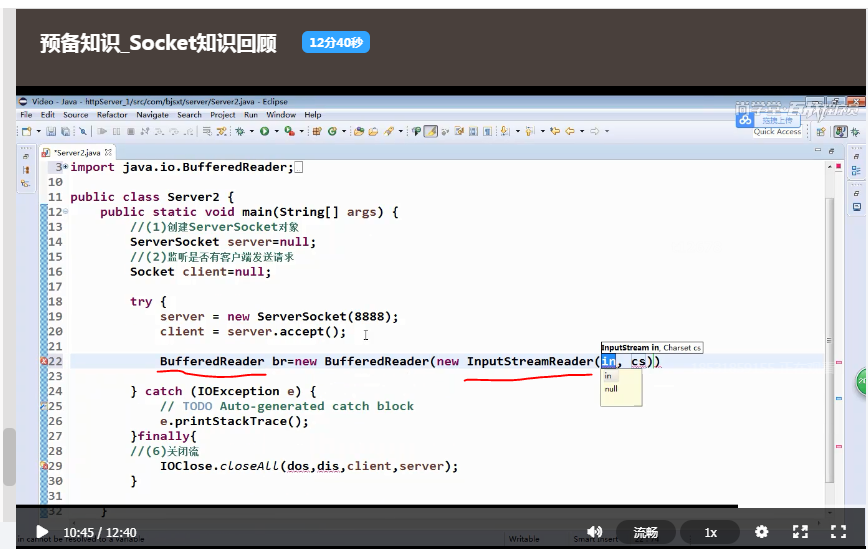Click the Terminate stop icon

[x=131, y=131]
